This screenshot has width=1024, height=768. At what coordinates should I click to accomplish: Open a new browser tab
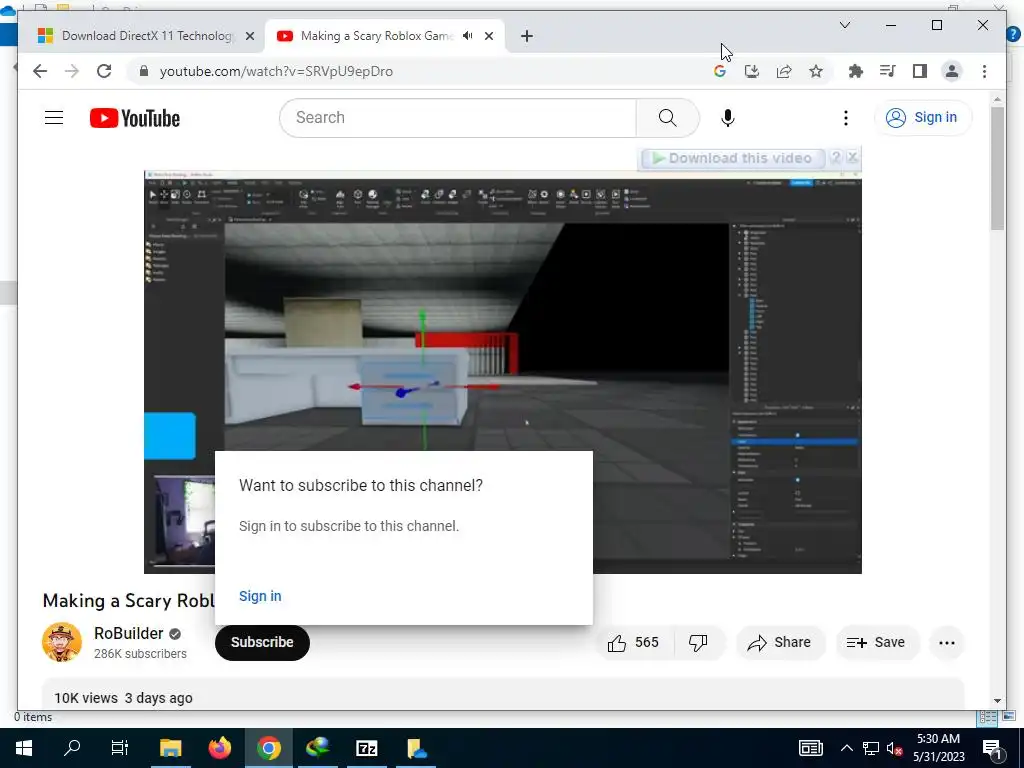click(527, 37)
